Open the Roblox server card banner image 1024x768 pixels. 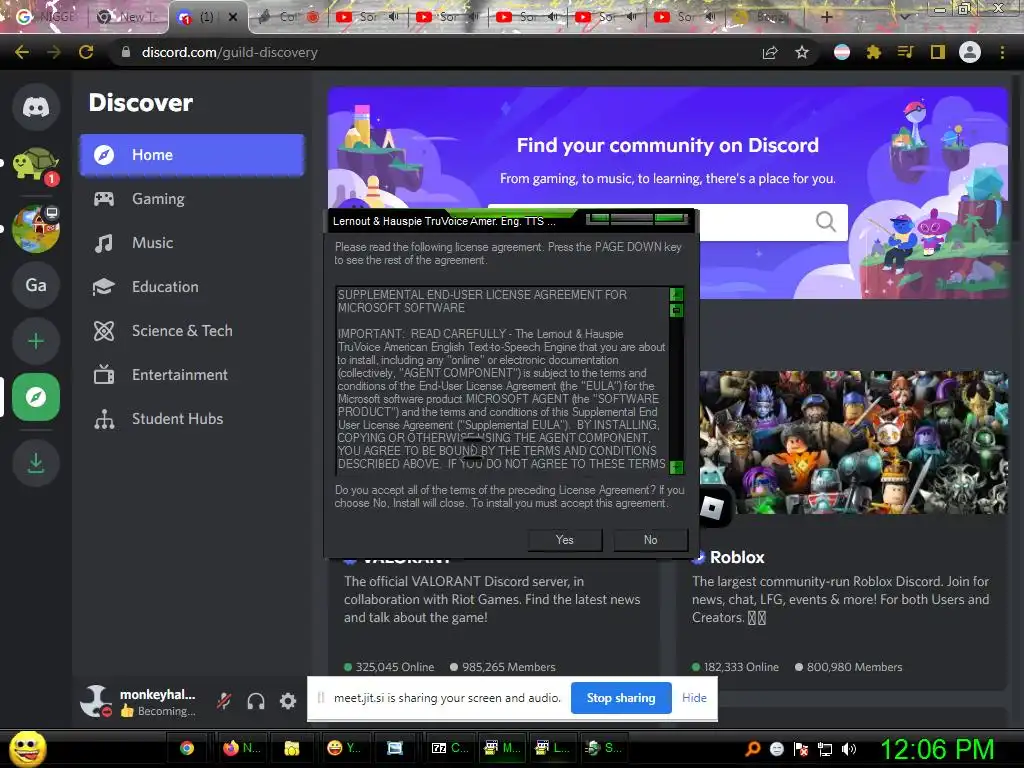pyautogui.click(x=854, y=442)
